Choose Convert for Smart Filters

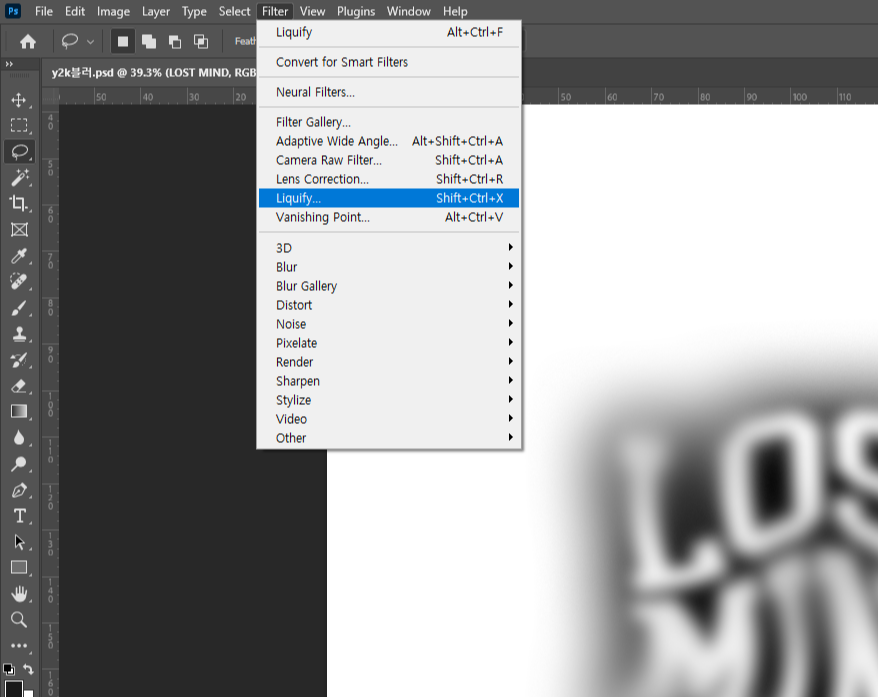[x=389, y=62]
